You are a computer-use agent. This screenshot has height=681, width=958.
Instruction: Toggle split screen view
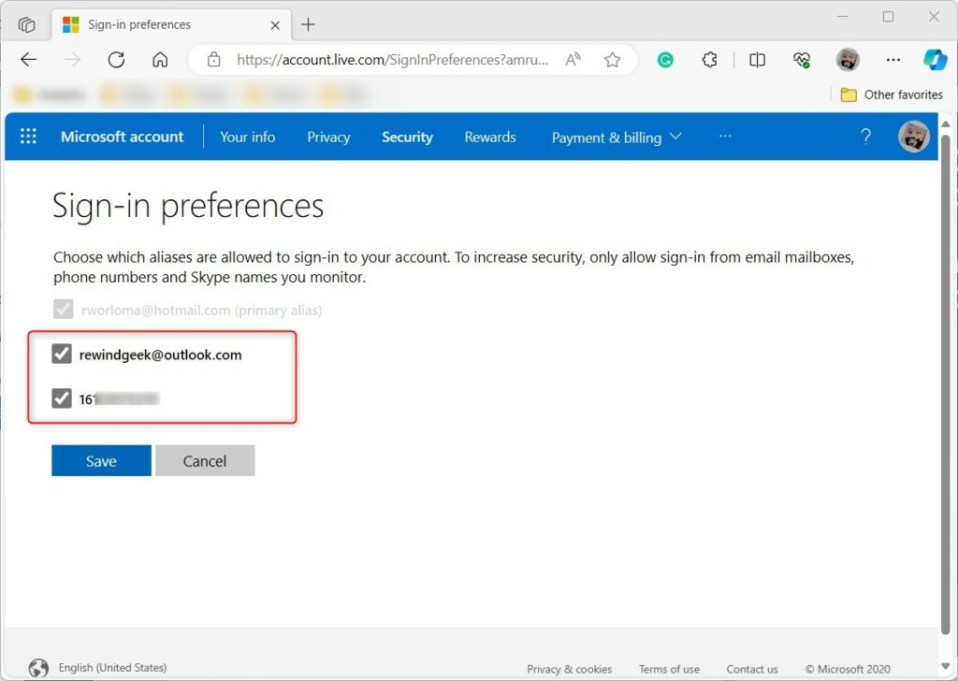tap(757, 59)
